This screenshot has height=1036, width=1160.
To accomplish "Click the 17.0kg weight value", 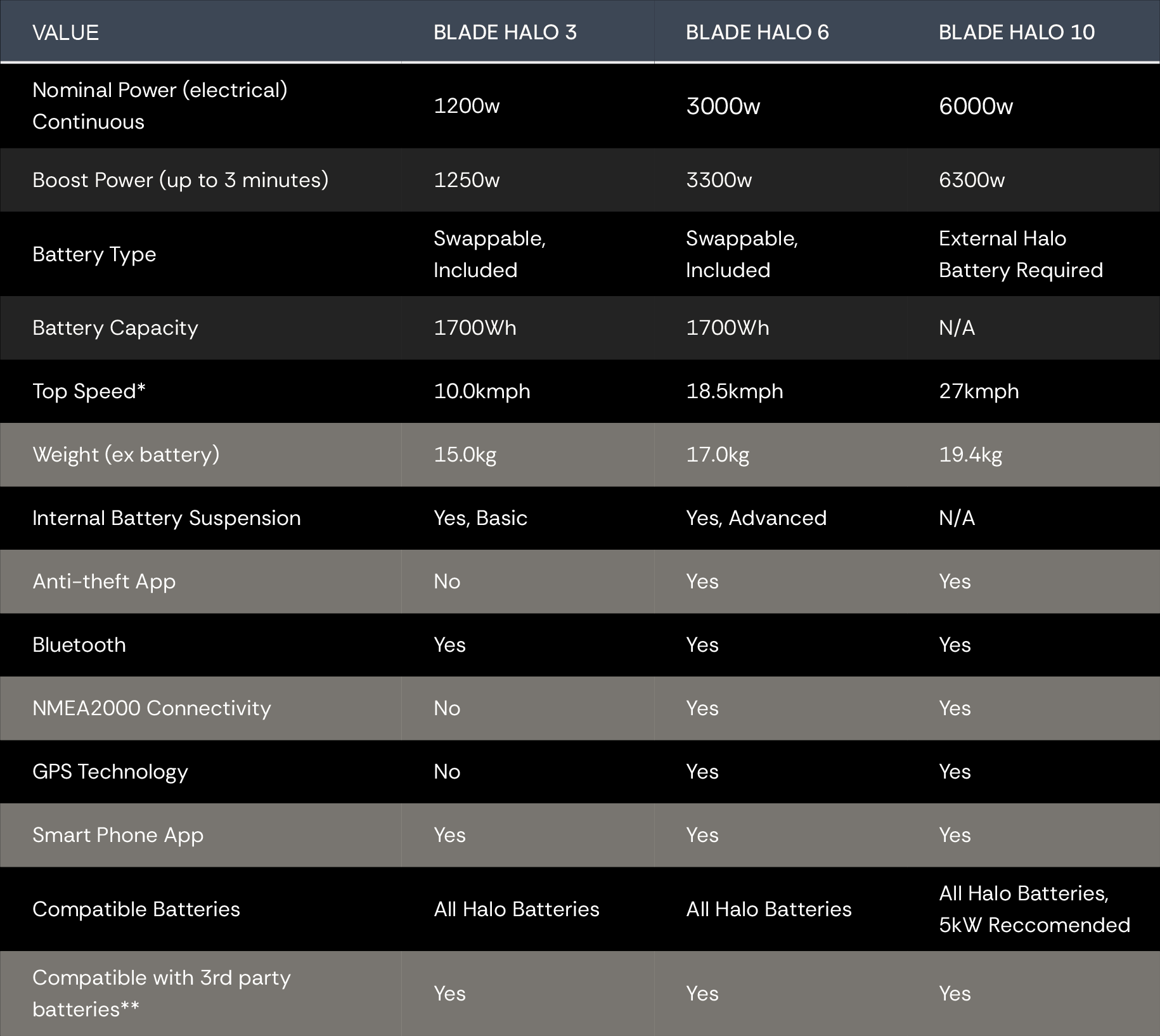I will [x=718, y=455].
